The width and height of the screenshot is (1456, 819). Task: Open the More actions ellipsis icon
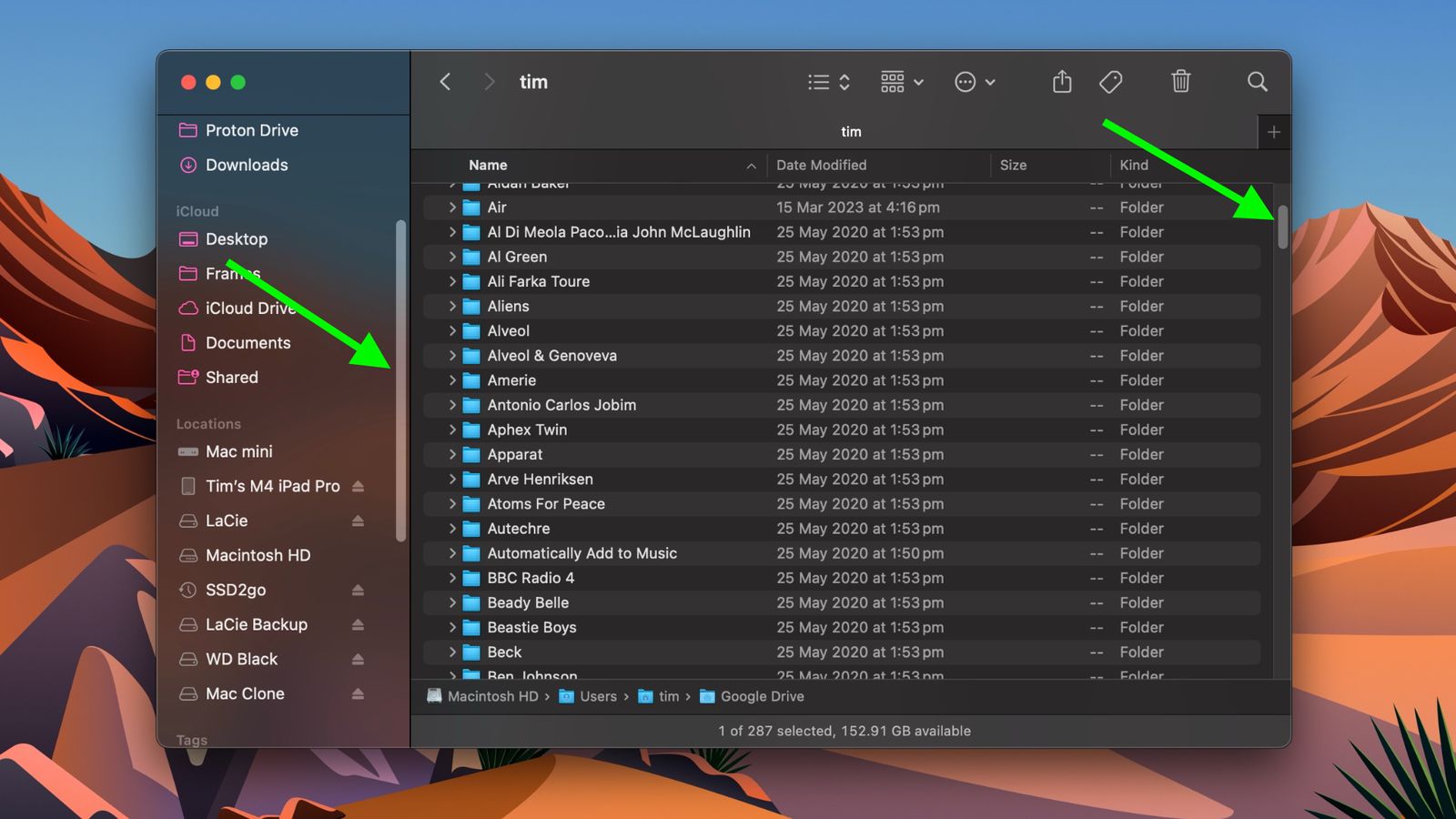click(x=966, y=82)
